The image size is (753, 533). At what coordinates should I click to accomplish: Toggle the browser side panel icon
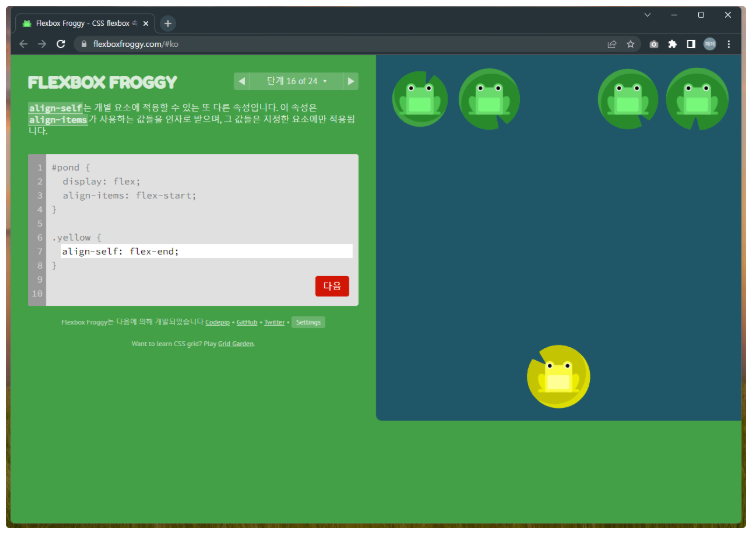(x=691, y=44)
